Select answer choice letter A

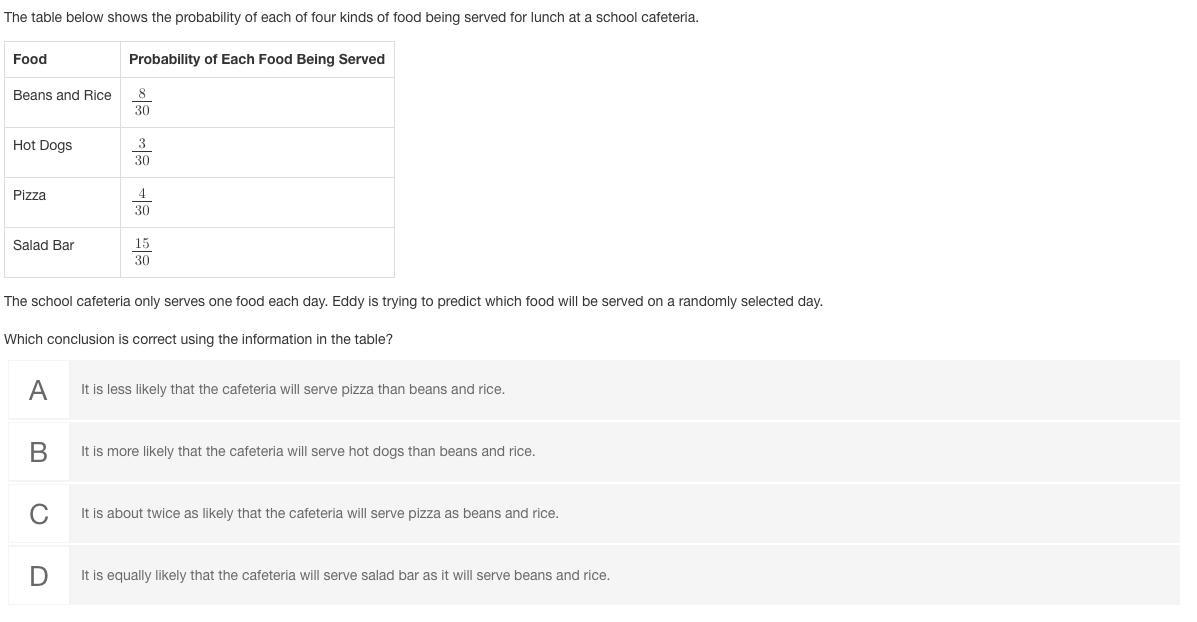38,390
